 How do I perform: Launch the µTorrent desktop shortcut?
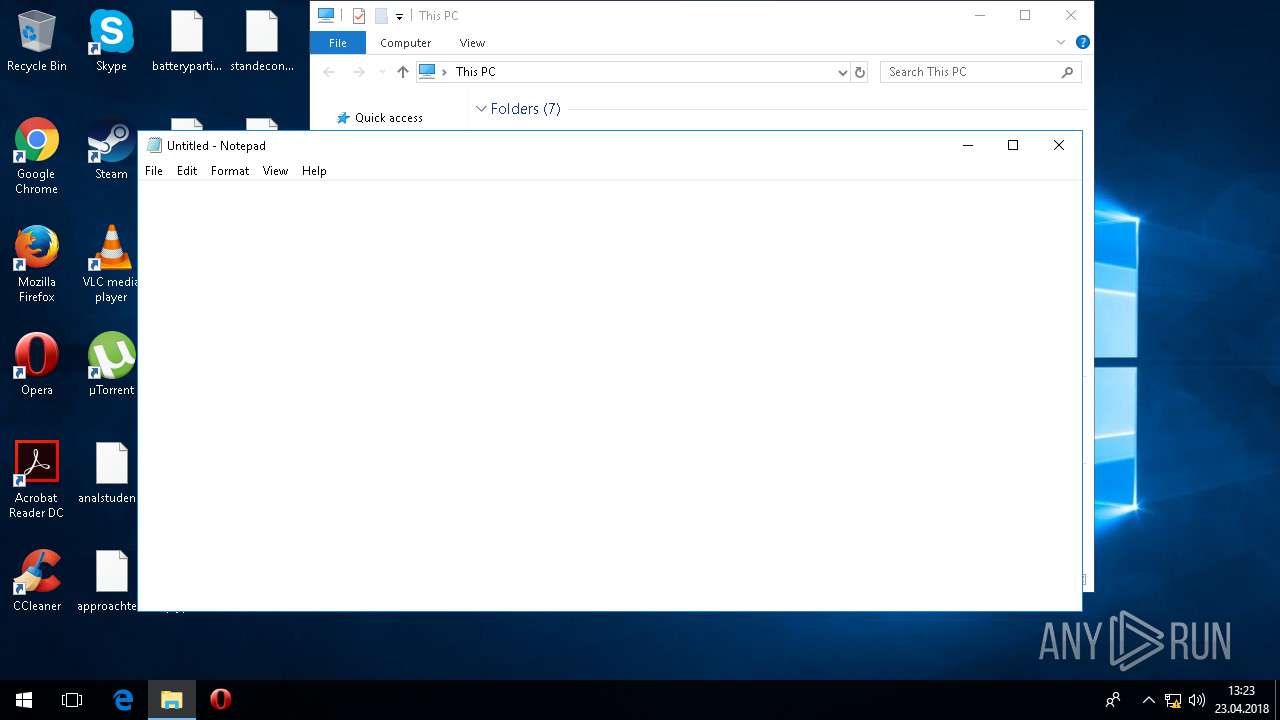click(x=111, y=365)
